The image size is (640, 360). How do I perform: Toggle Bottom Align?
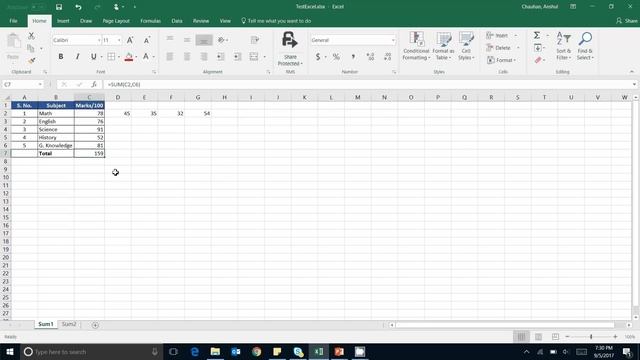tap(204, 40)
